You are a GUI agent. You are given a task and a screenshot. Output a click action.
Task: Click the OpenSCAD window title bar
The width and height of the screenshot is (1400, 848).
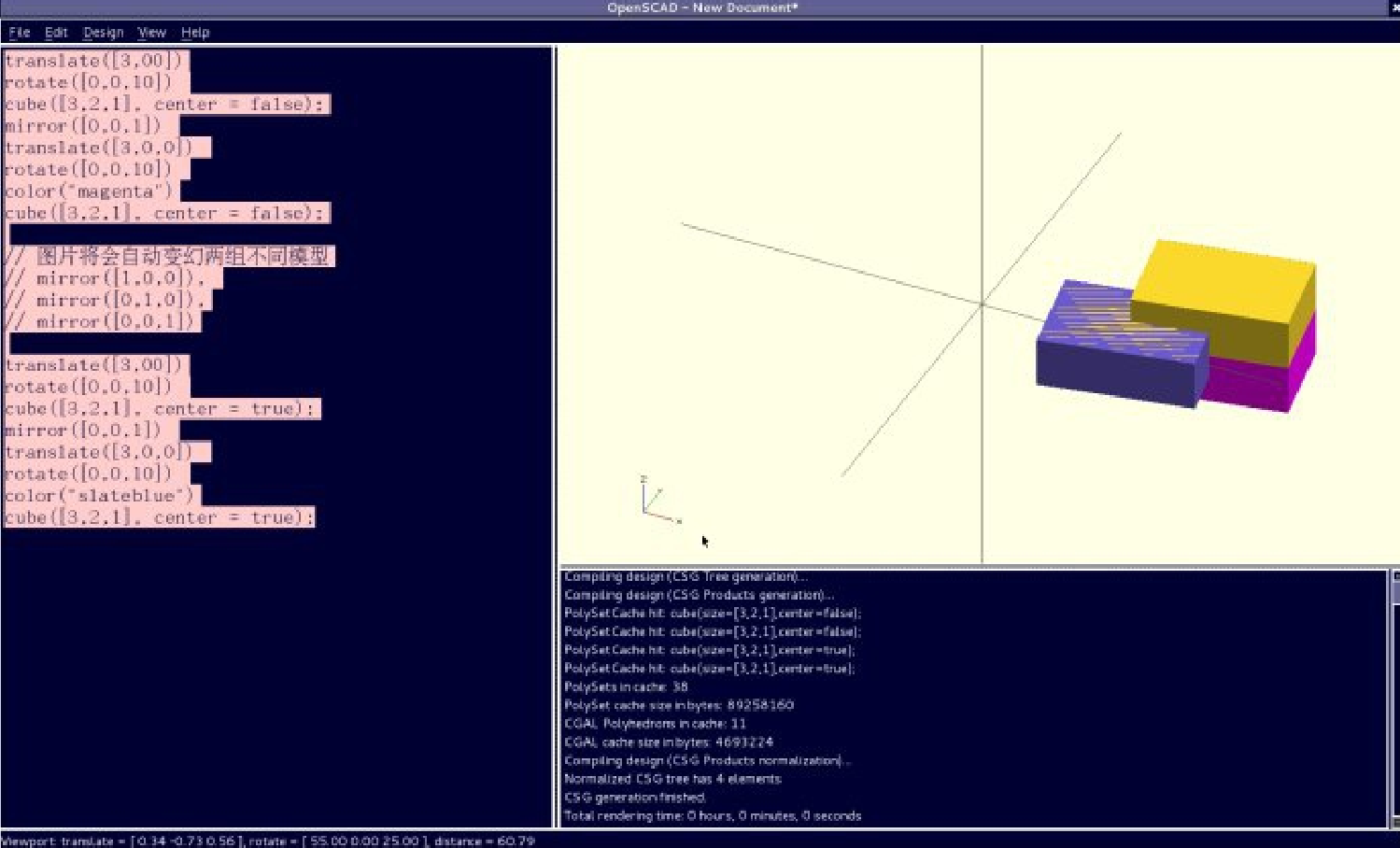700,8
